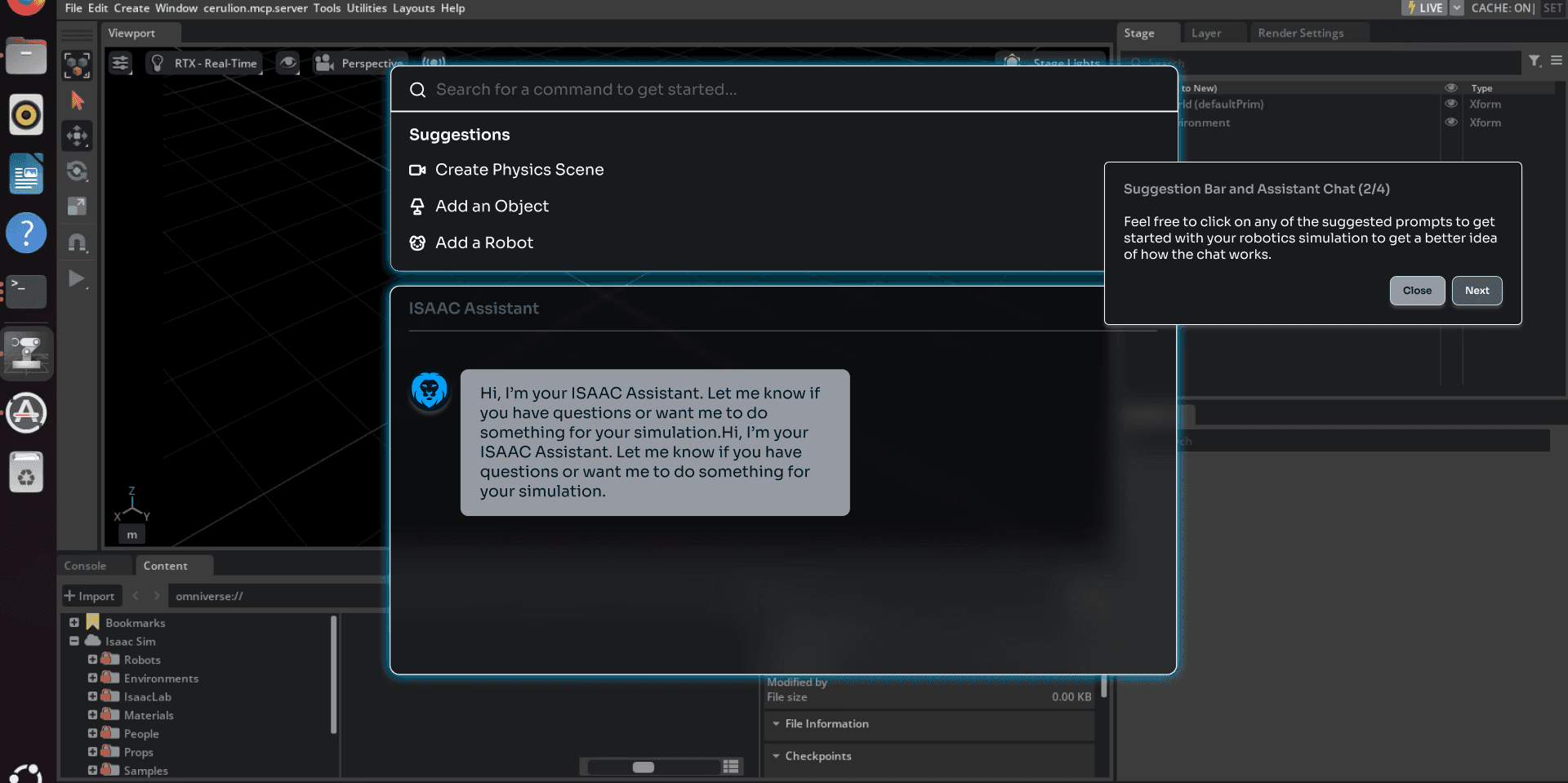Open Stage filter funnel icon
This screenshot has height=783, width=1568.
pyautogui.click(x=1535, y=61)
